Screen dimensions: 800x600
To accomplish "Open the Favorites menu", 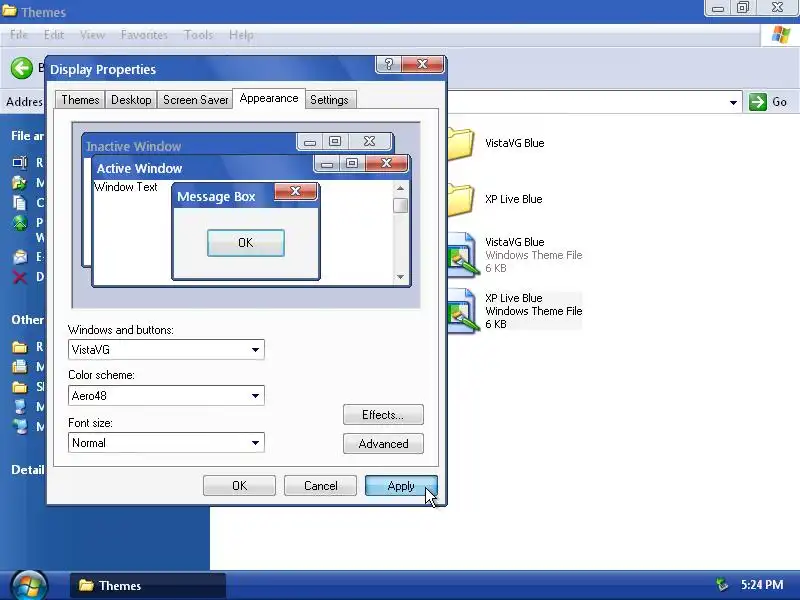I will (x=144, y=35).
